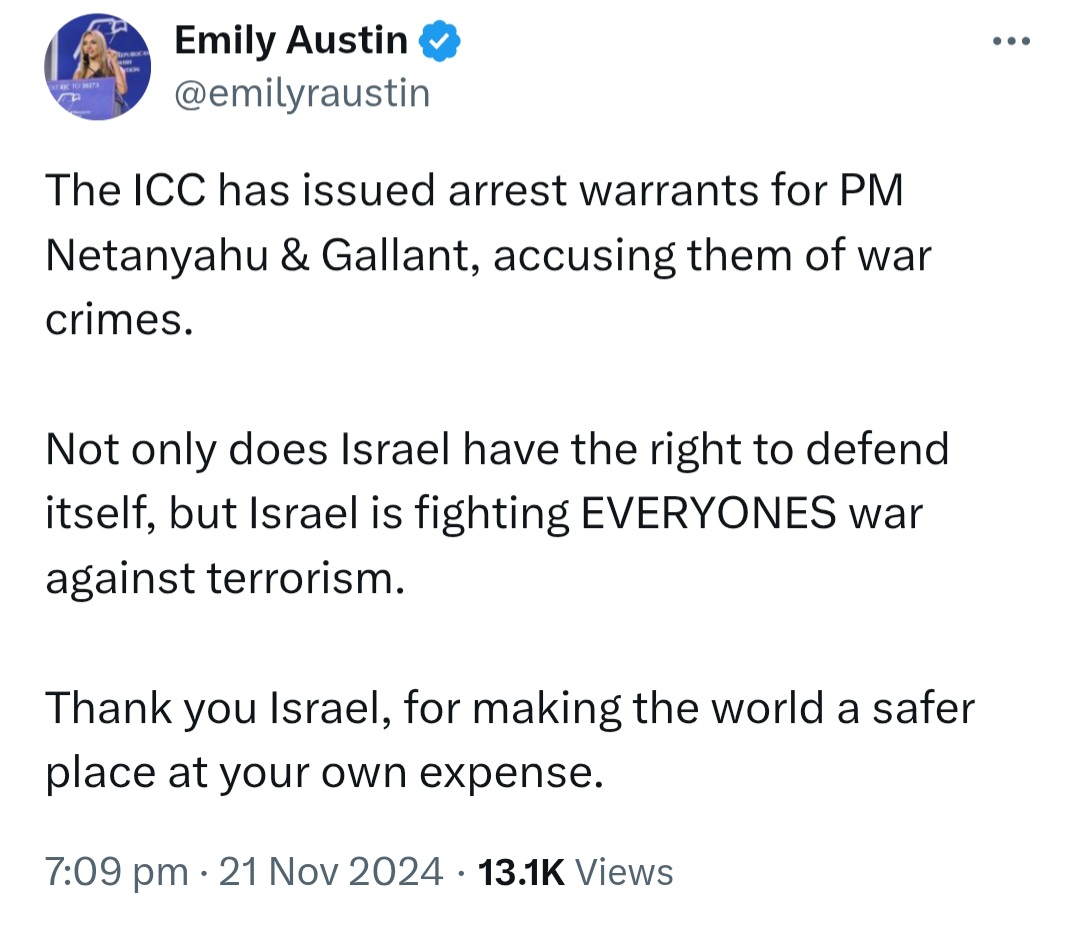Screen dimensions: 1080x937
Task: Click the 7:09 pm timestamp
Action: click(116, 872)
